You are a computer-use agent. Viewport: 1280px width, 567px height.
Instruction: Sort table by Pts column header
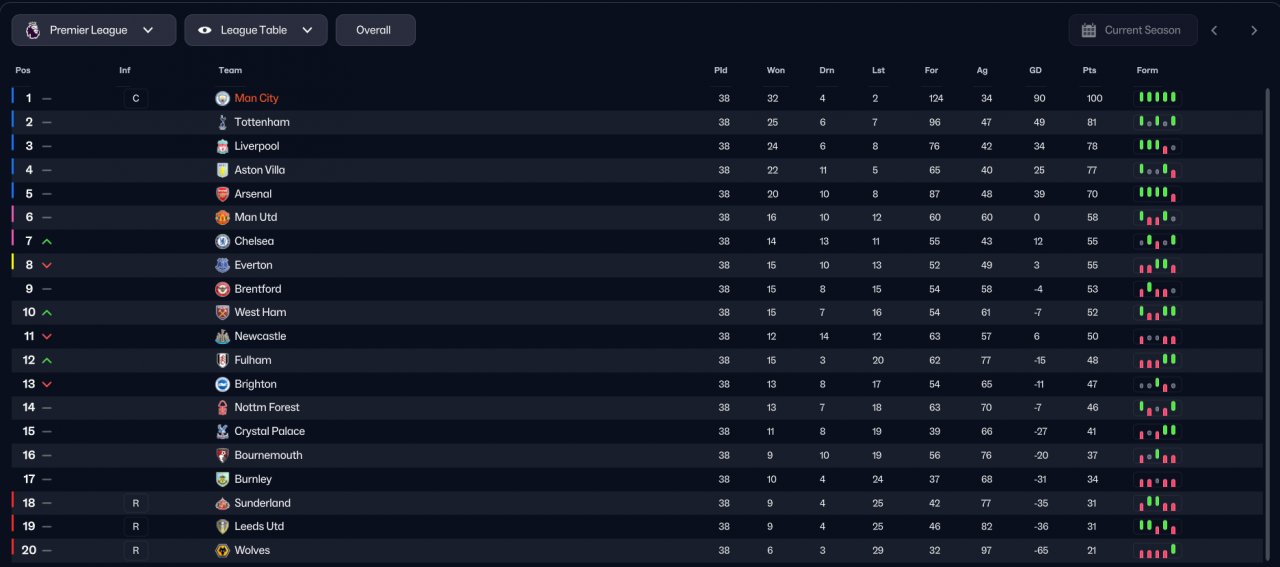pos(1089,70)
